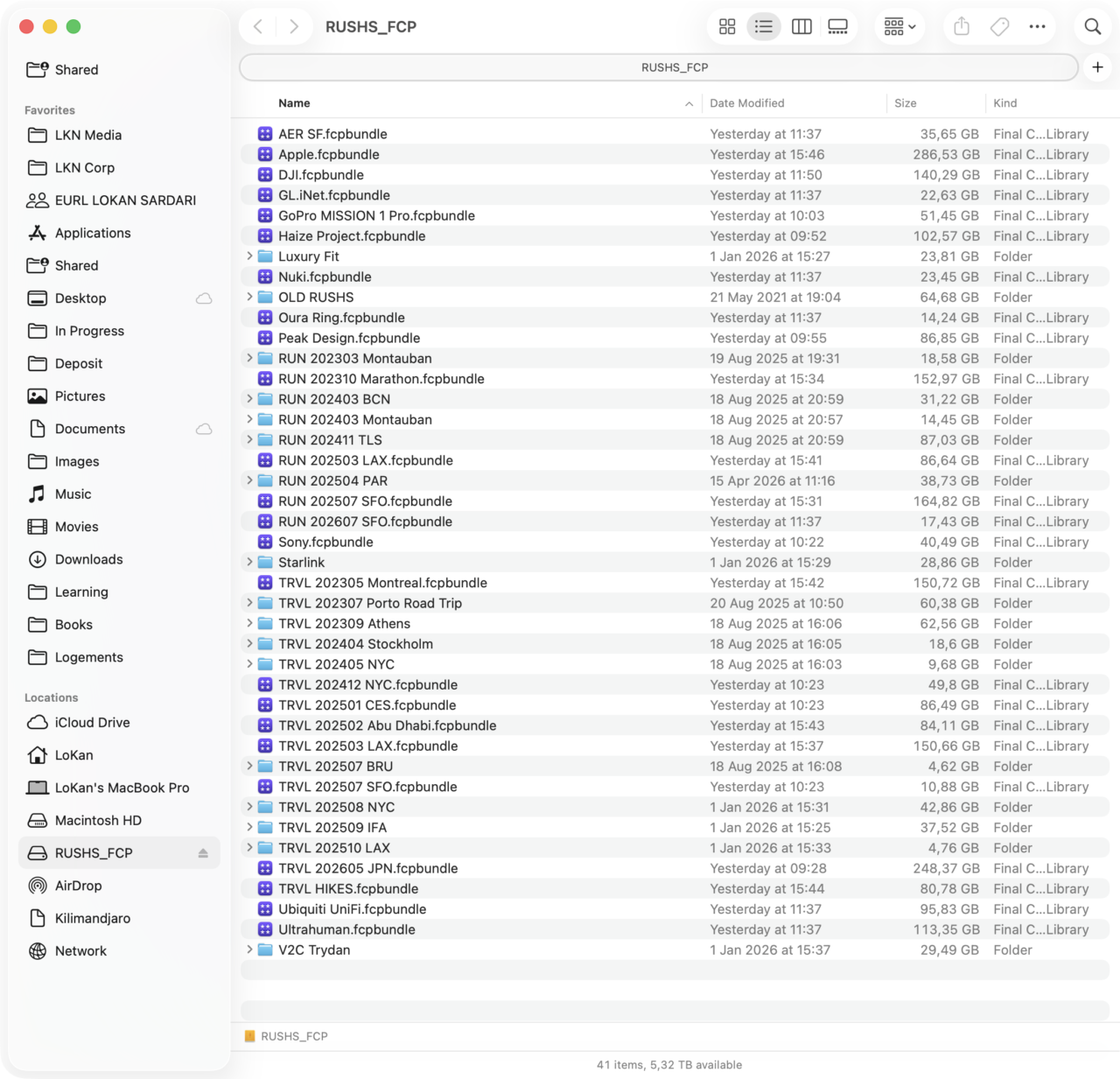Open Downloads in sidebar

118,559
